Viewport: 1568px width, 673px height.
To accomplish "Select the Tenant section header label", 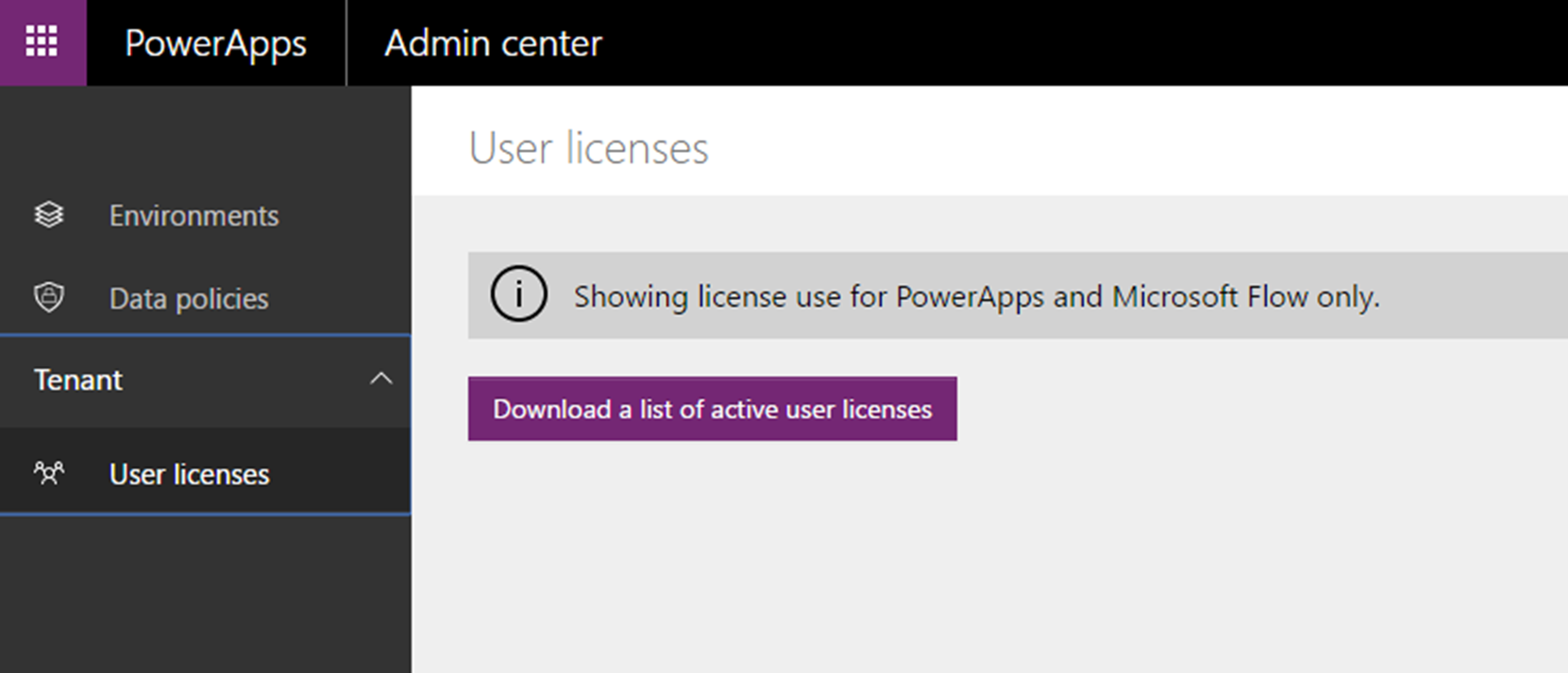I will [x=78, y=379].
